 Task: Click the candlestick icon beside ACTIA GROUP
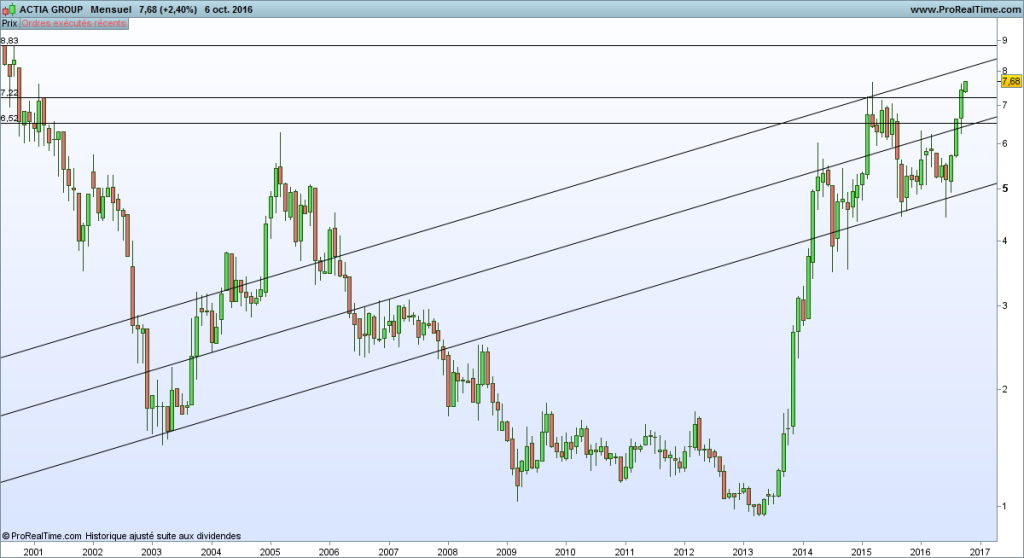click(x=8, y=9)
